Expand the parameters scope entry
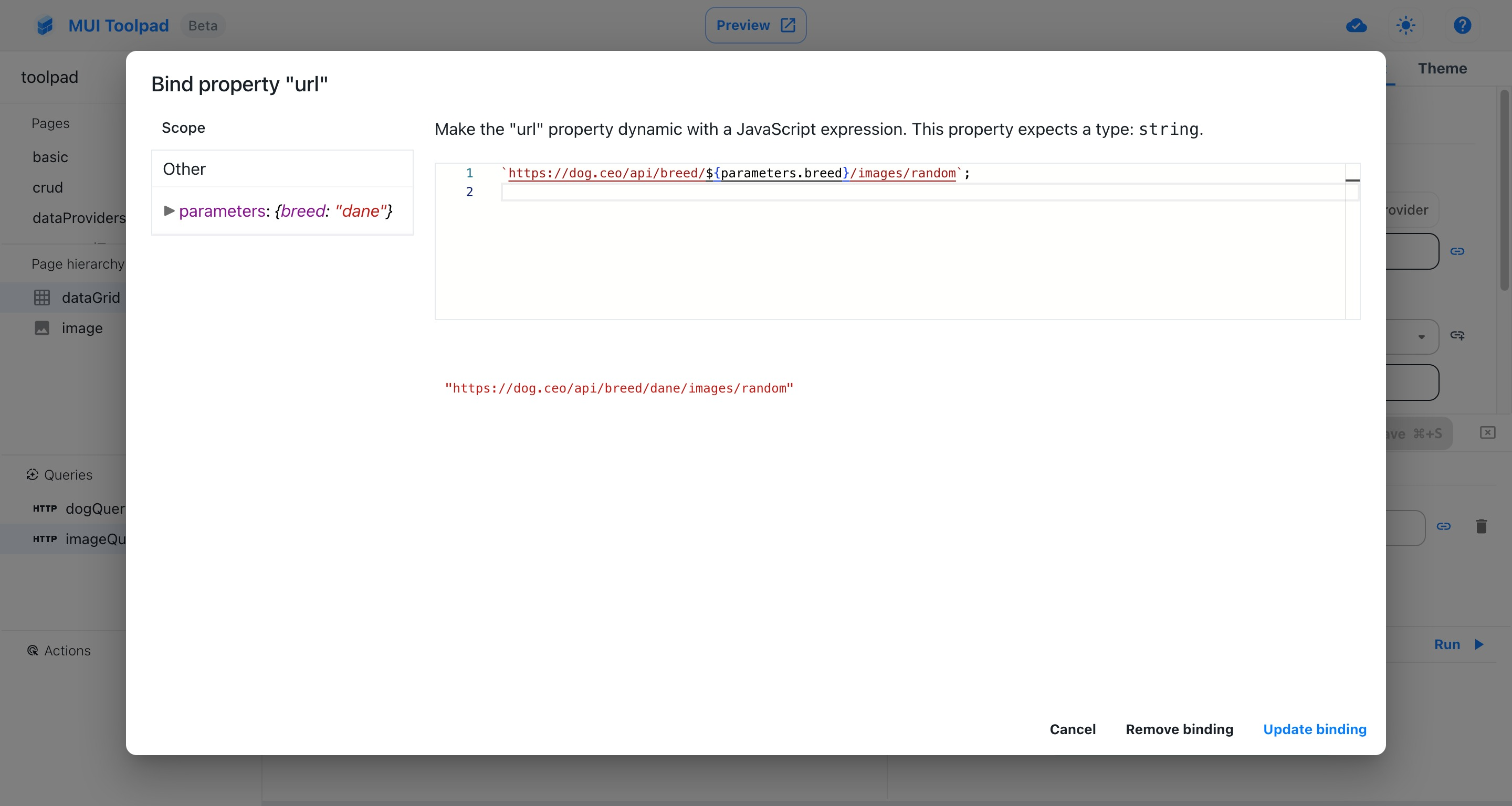 point(170,211)
